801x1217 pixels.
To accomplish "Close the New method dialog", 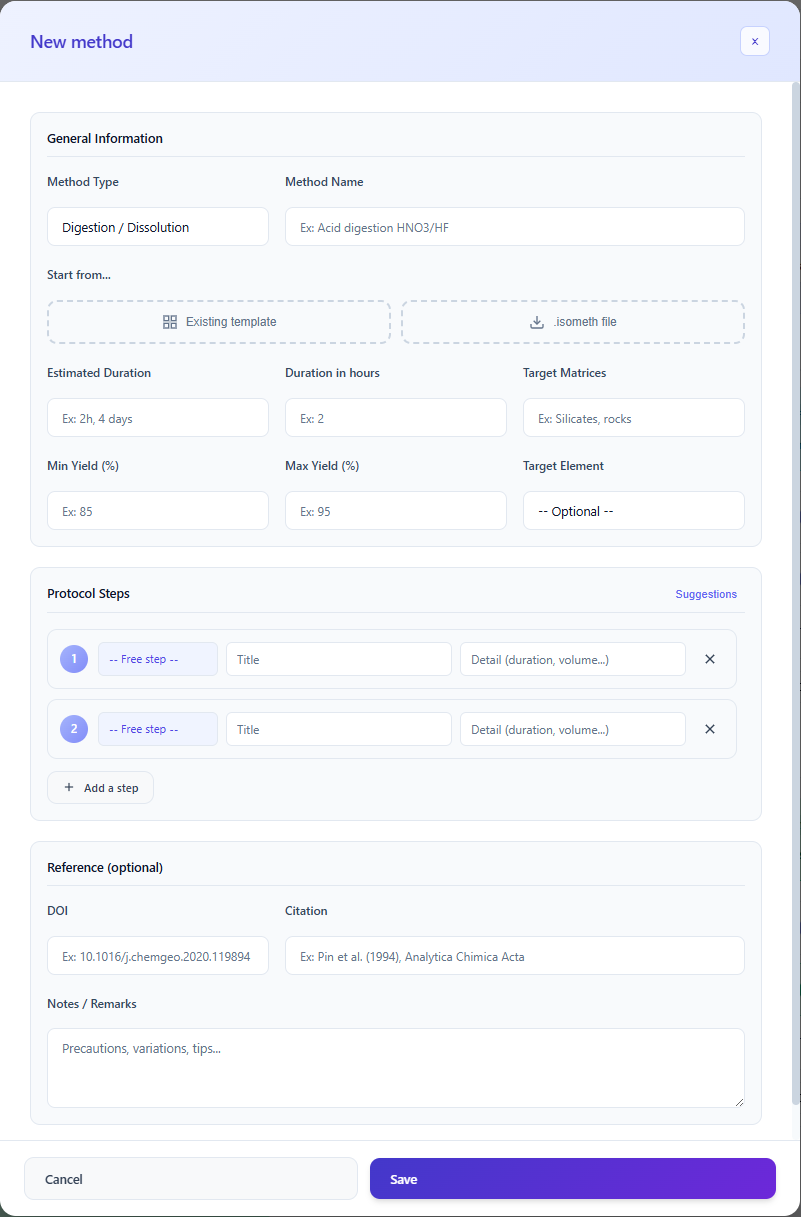I will (x=754, y=41).
